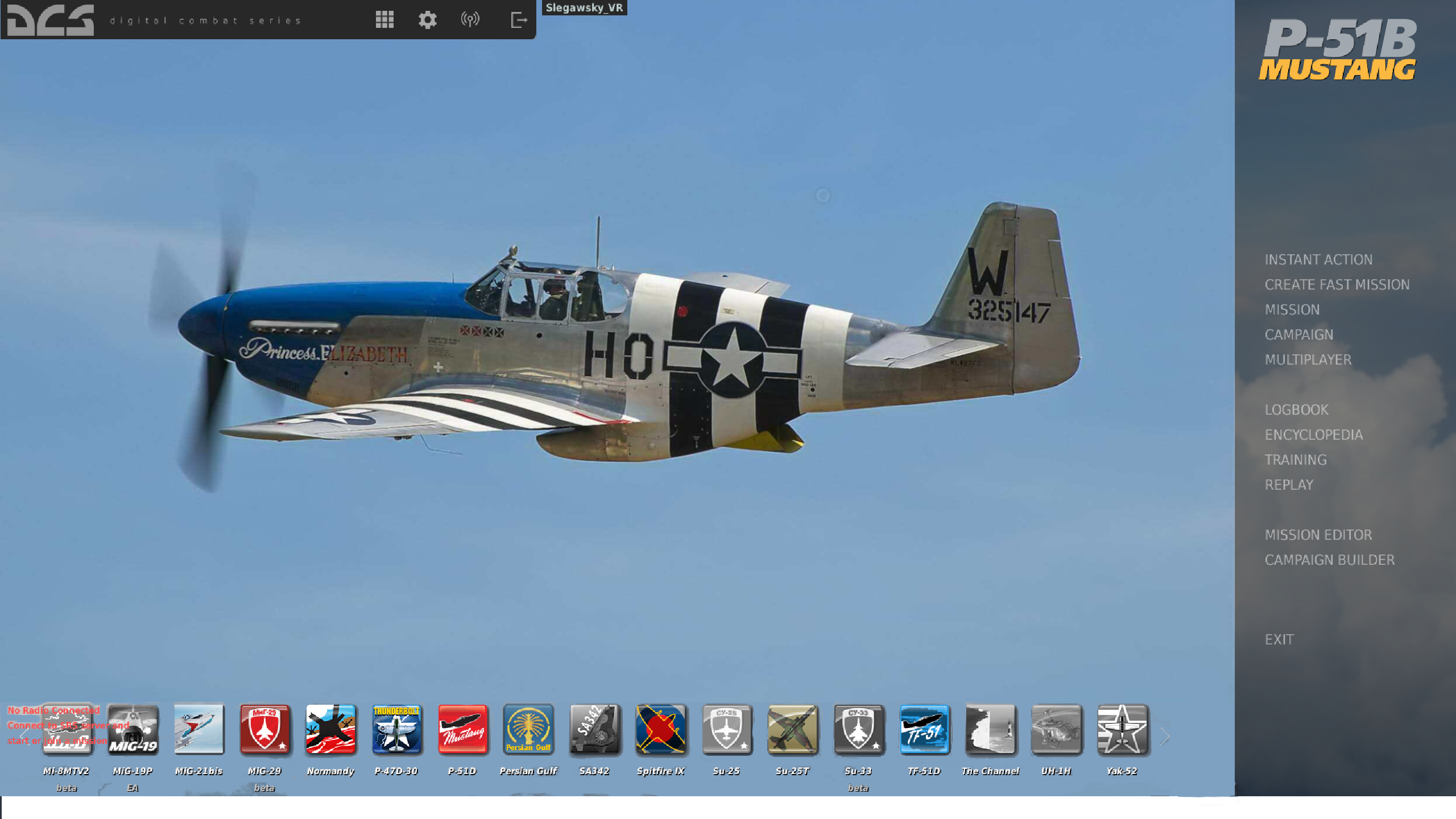The height and width of the screenshot is (819, 1456).
Task: Select the Su-25T module icon
Action: pyautogui.click(x=792, y=730)
